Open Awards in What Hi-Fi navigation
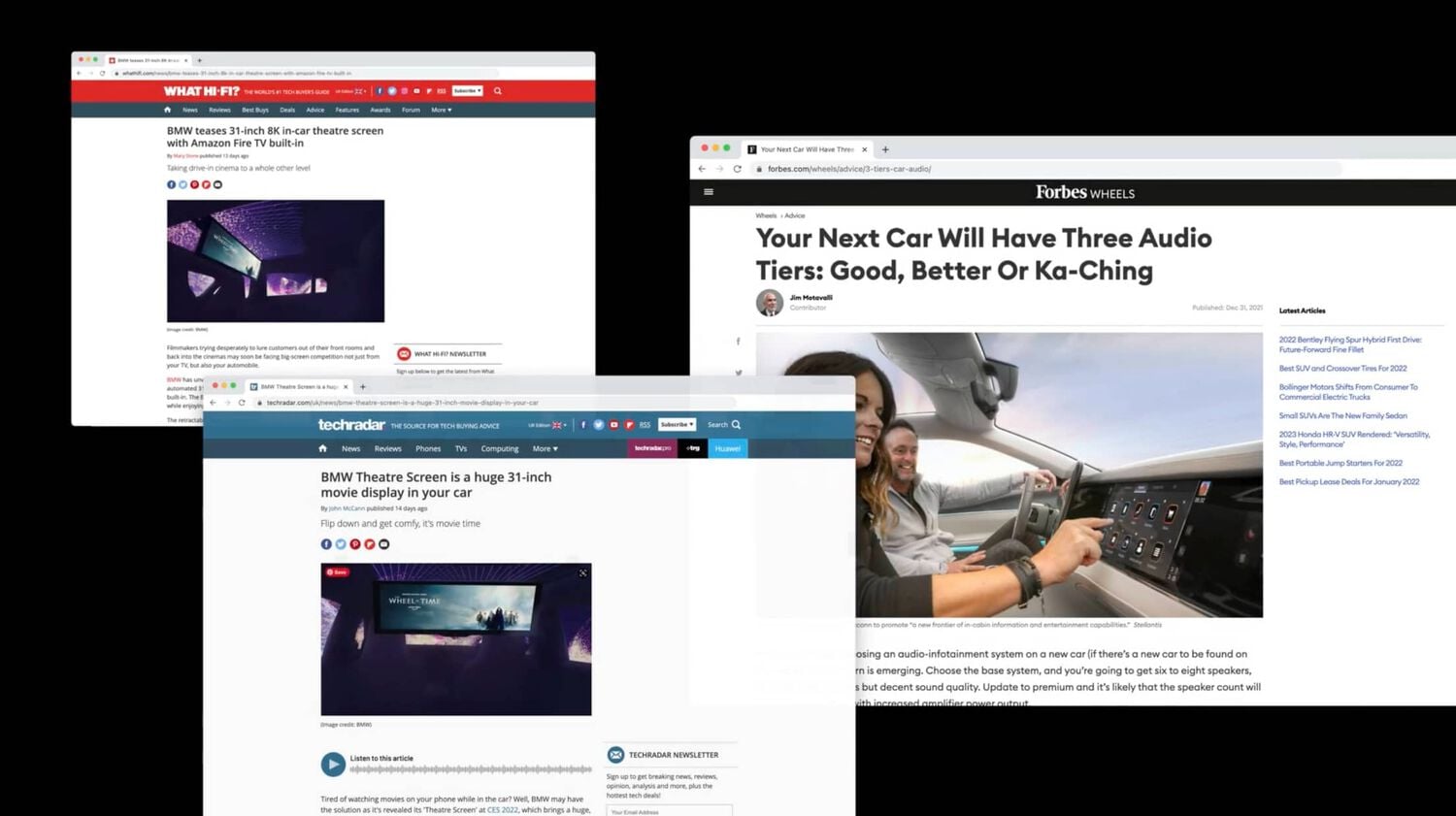The width and height of the screenshot is (1456, 816). tap(381, 110)
